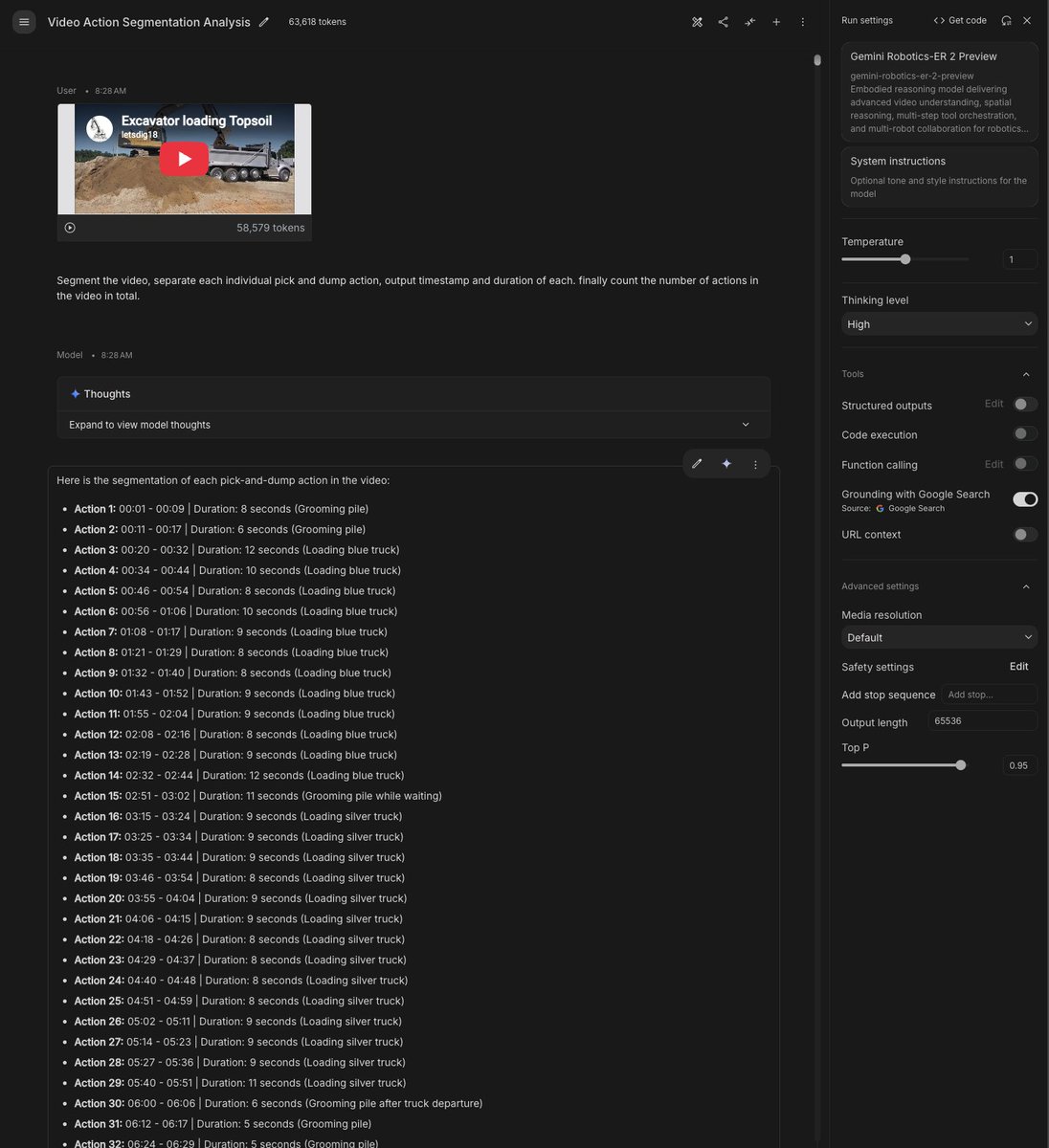
Task: Edit the Safety settings
Action: pos(1018,667)
